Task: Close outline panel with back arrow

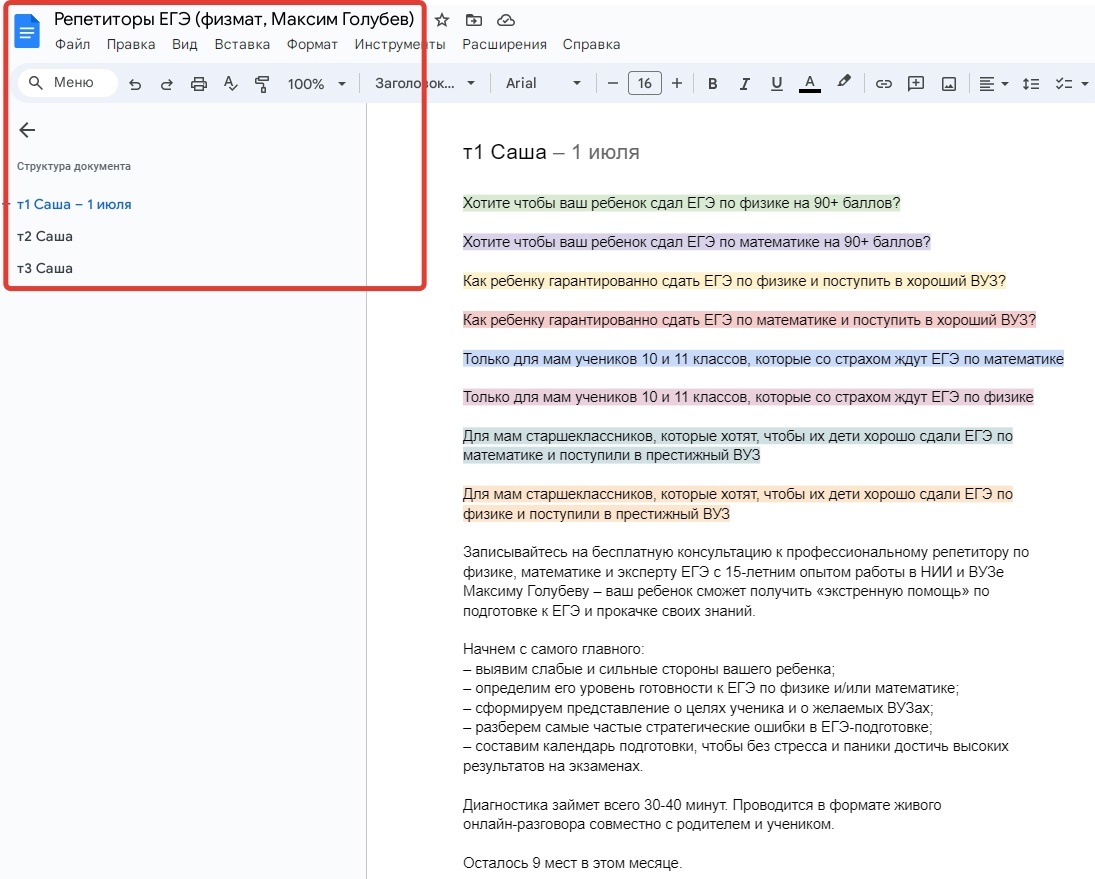Action: click(27, 130)
